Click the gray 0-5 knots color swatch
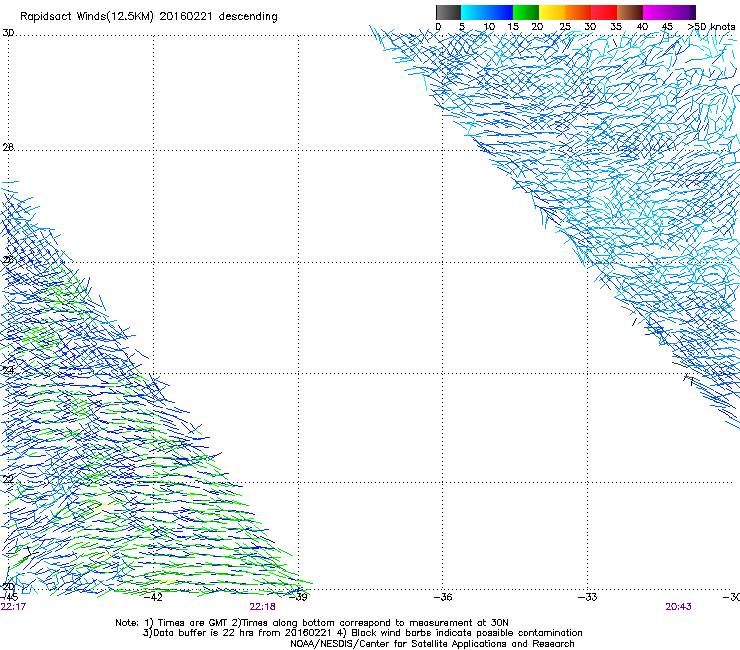The image size is (740, 650). pos(448,12)
